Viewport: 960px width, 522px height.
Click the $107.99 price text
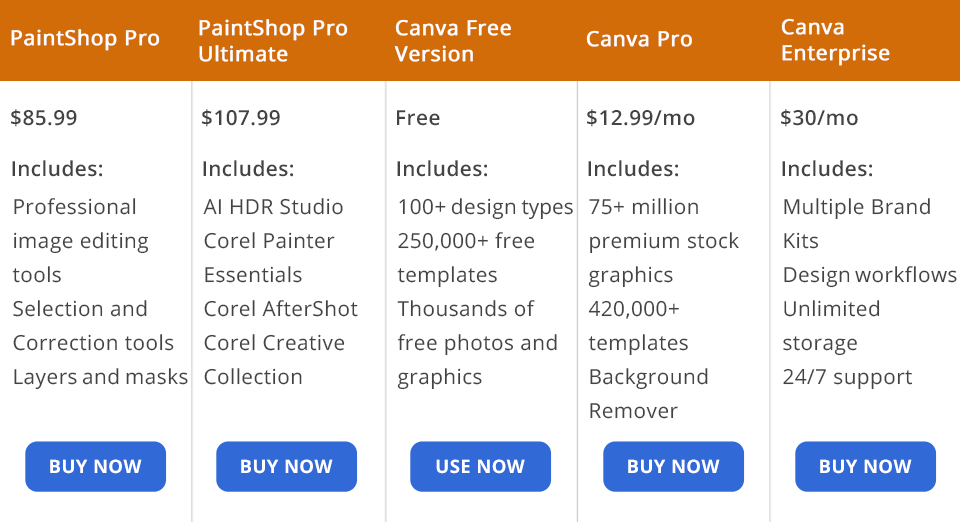tap(241, 118)
